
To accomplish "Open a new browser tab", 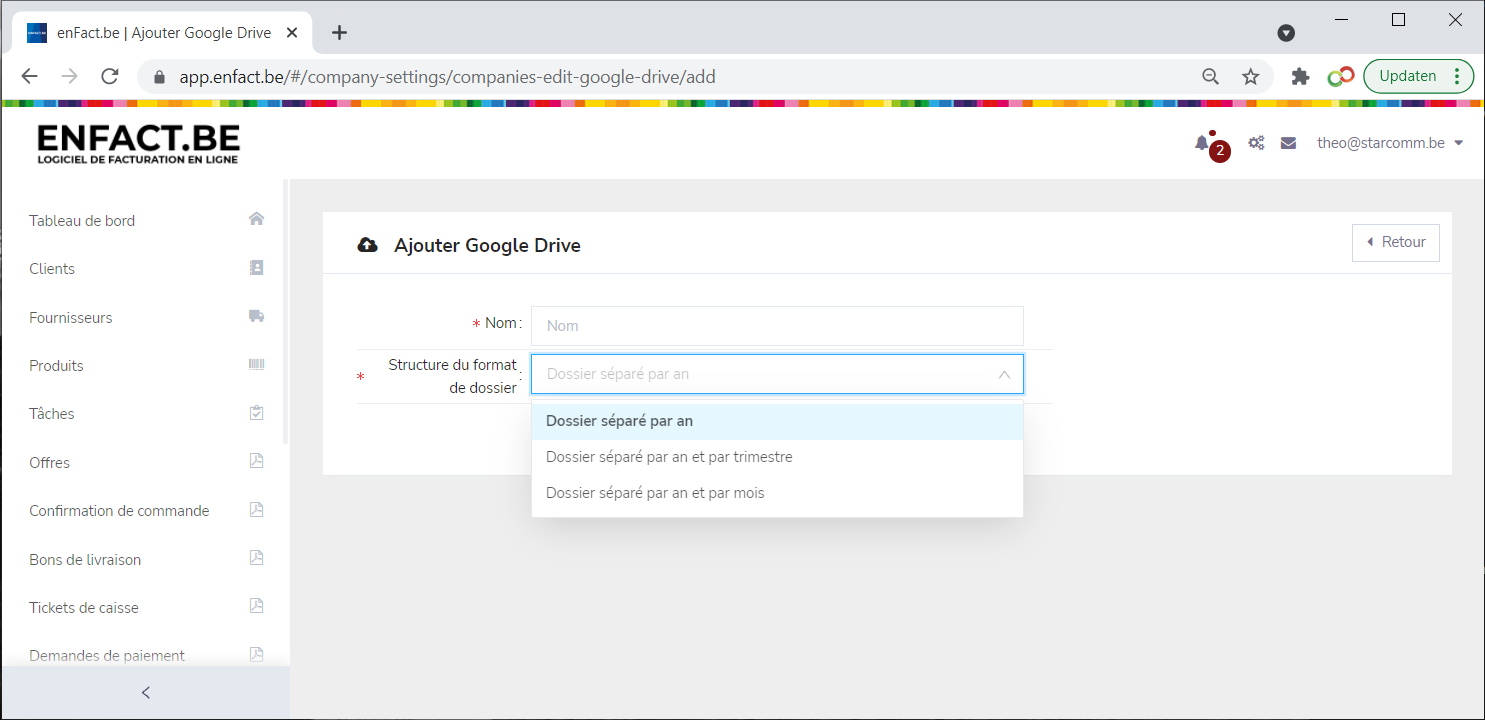I will point(339,32).
